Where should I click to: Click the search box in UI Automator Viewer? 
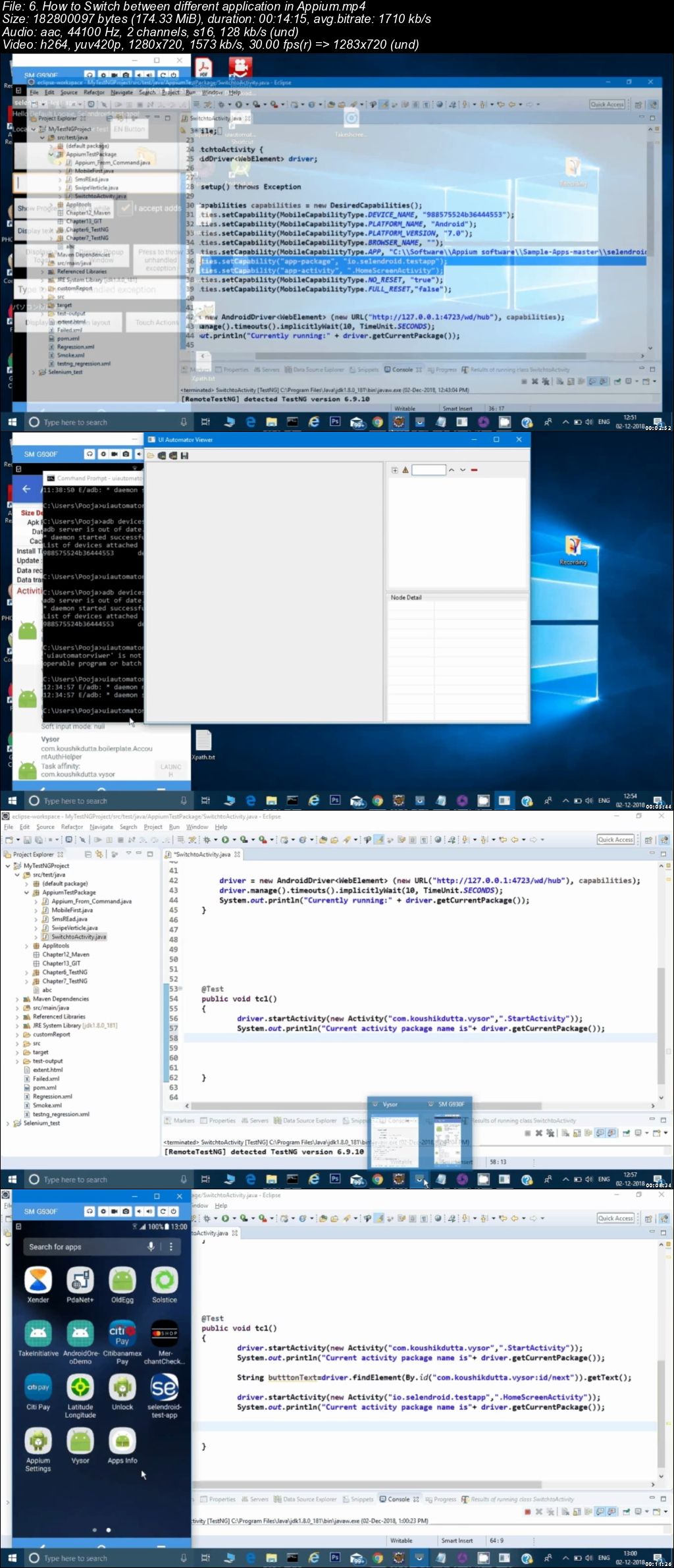pos(428,470)
